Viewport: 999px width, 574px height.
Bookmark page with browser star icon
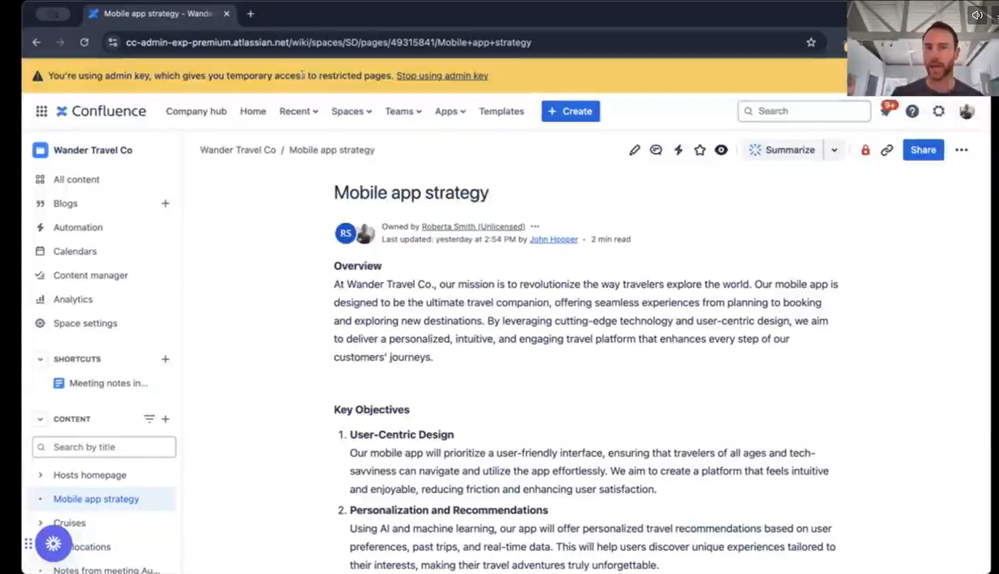point(811,42)
